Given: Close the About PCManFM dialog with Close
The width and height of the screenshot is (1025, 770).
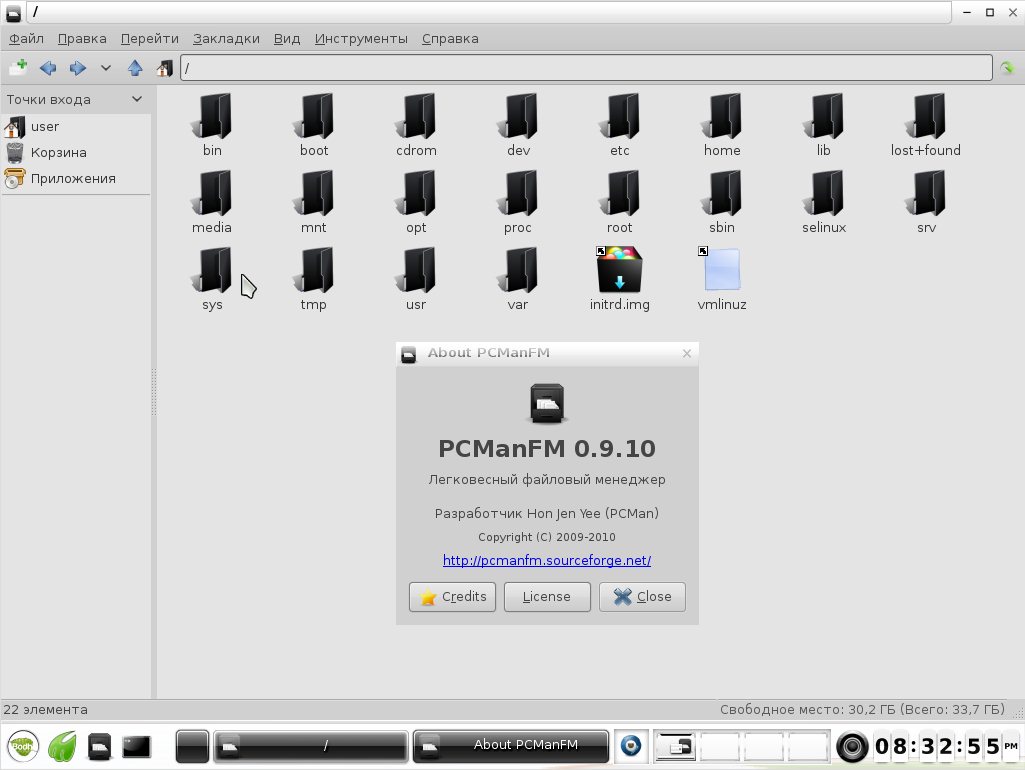Looking at the screenshot, I should coord(642,596).
